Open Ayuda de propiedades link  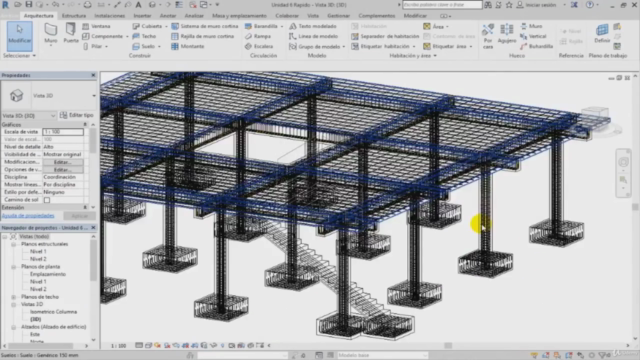(28, 216)
